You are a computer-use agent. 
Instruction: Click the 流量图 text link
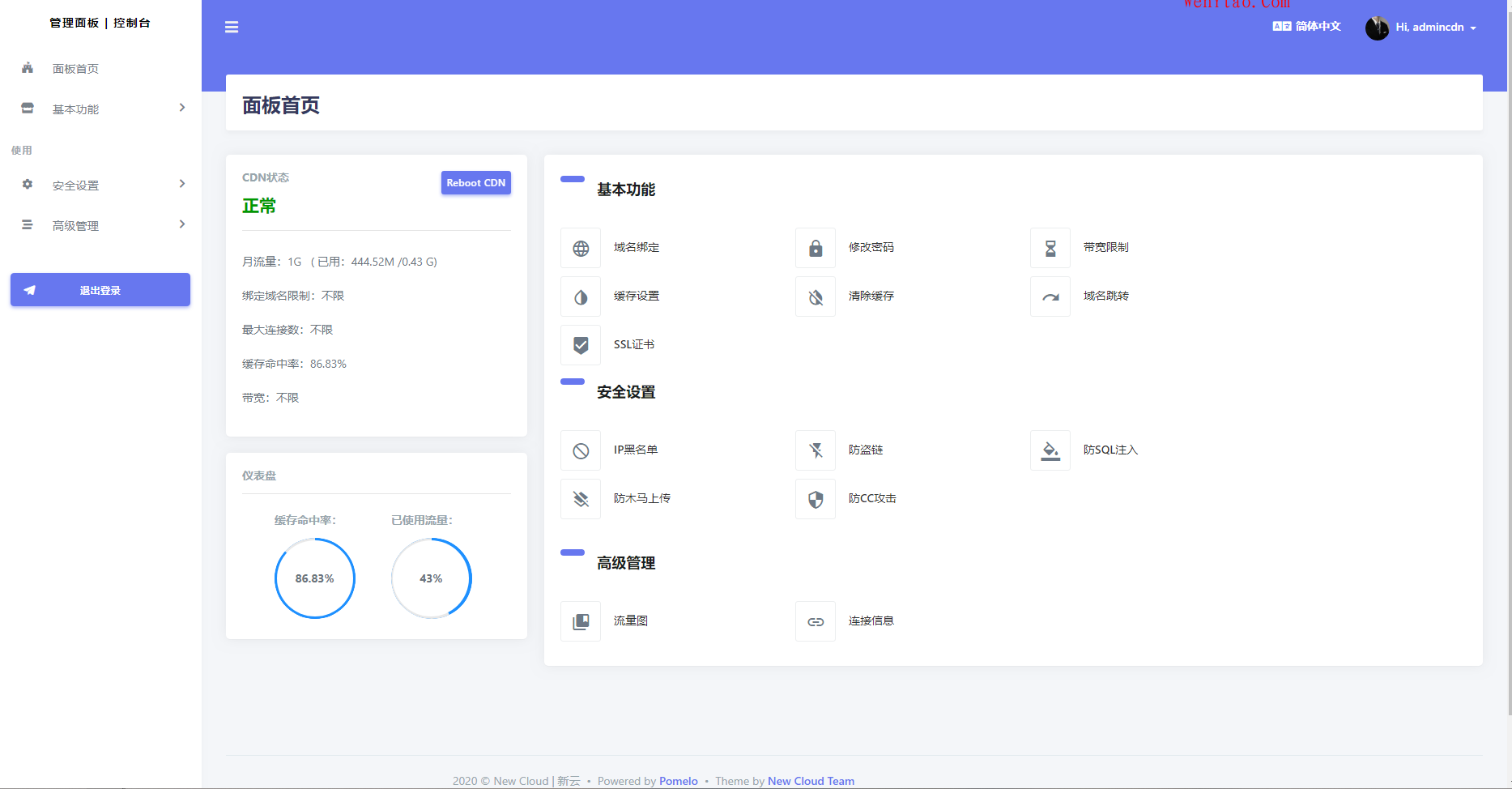pyautogui.click(x=631, y=621)
